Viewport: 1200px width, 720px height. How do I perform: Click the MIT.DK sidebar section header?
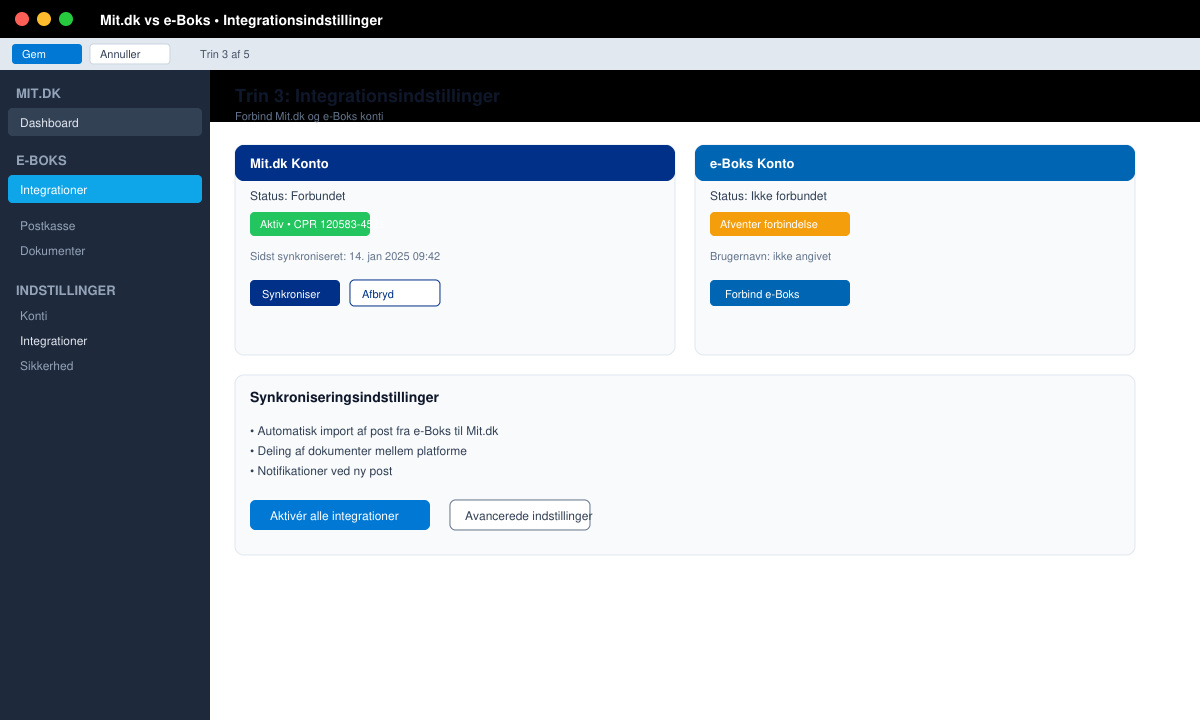38,93
